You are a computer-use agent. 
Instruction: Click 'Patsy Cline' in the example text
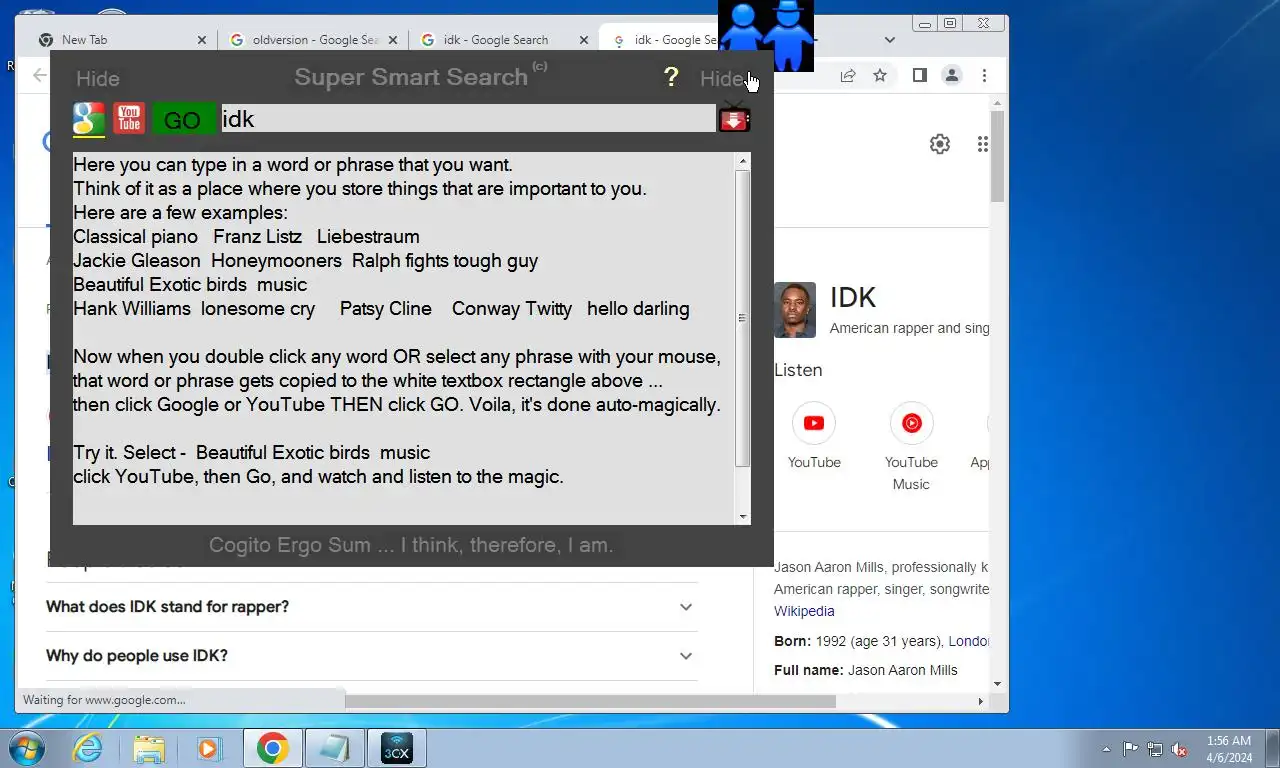386,309
